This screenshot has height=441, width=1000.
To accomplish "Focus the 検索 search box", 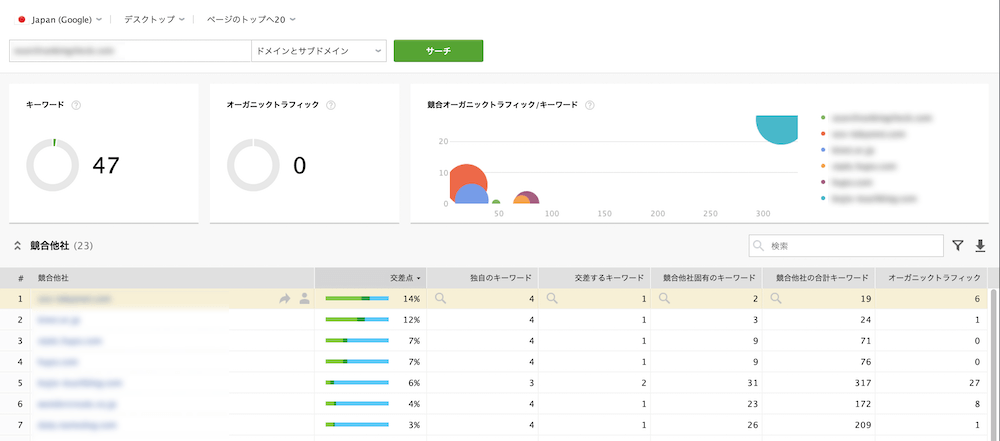I will click(846, 246).
